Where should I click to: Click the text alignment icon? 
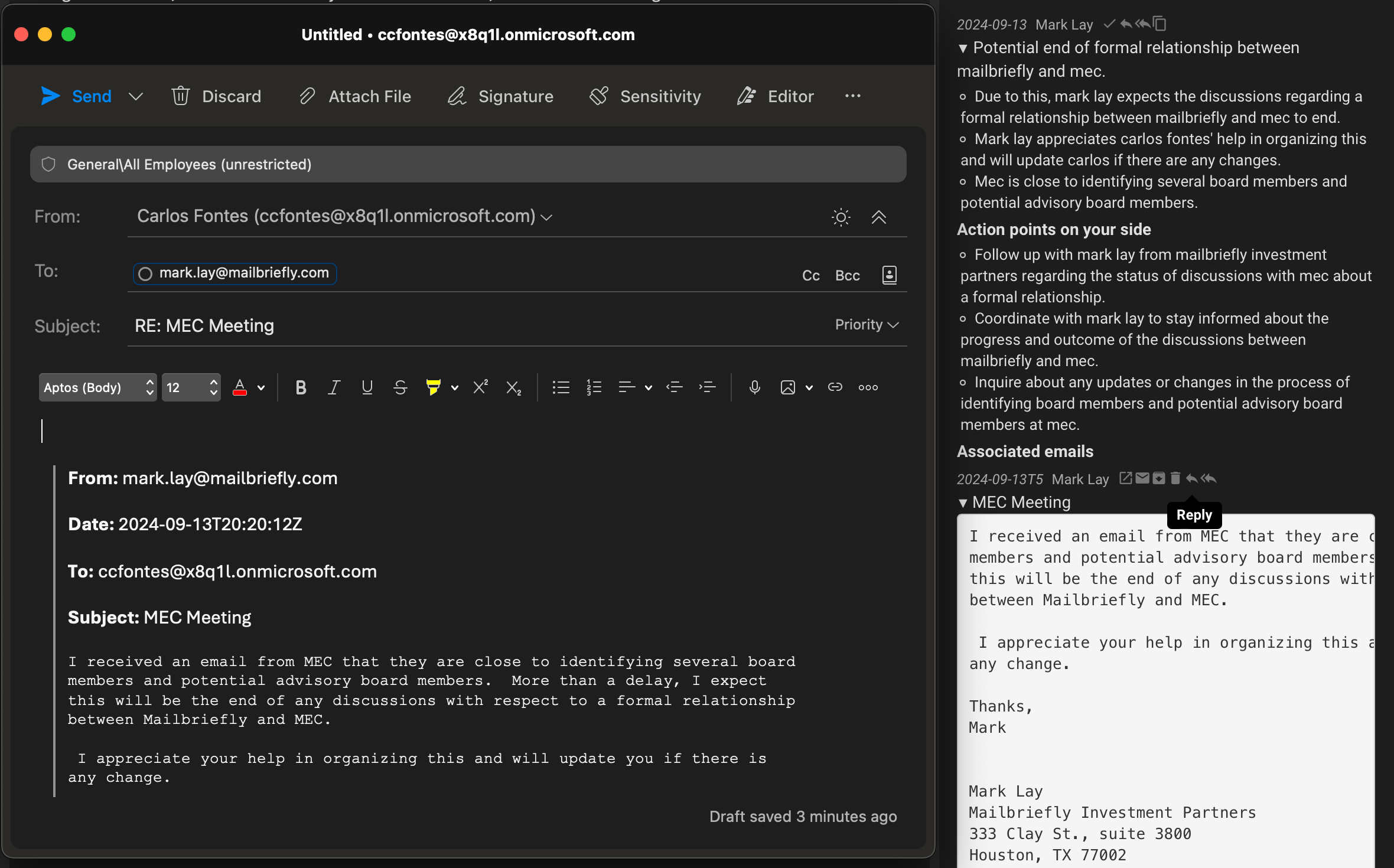point(627,387)
